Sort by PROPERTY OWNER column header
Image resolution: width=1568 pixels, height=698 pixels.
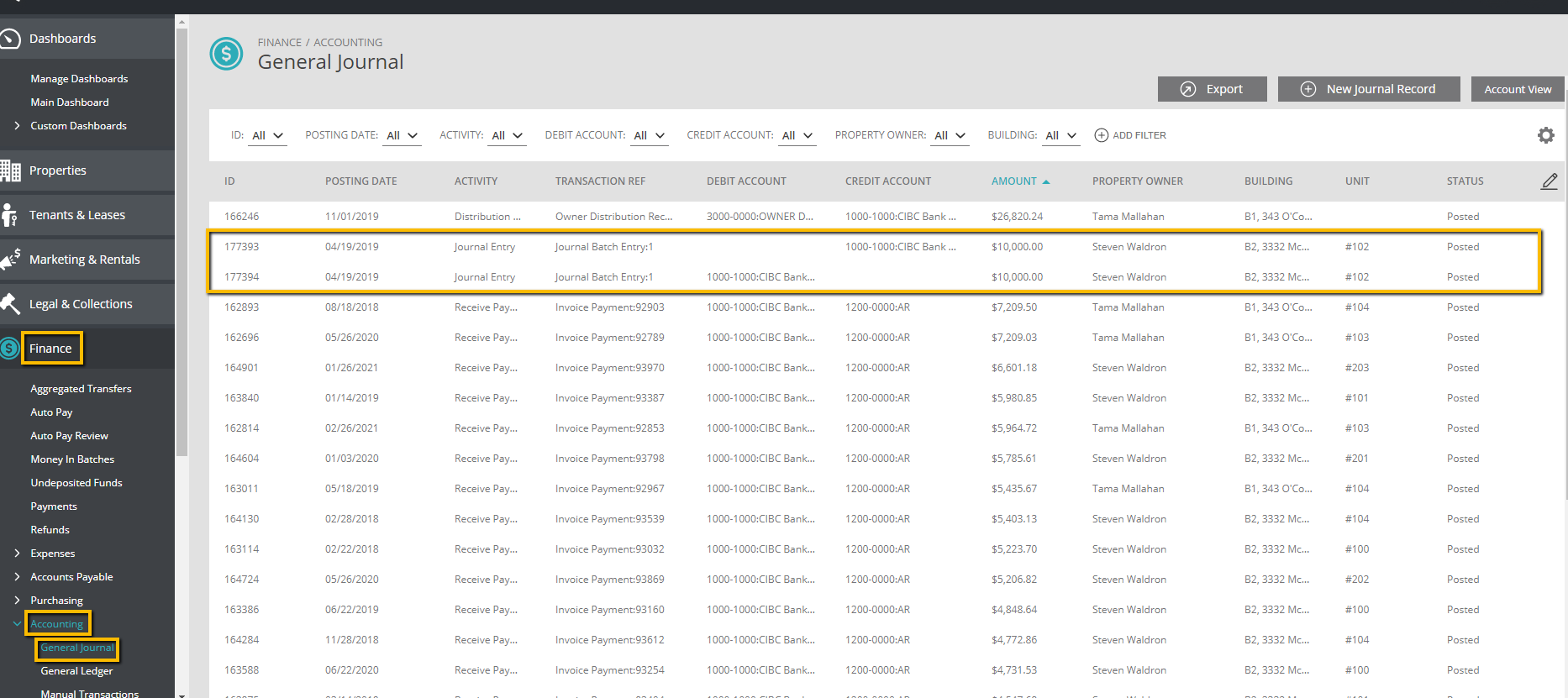click(x=1138, y=181)
